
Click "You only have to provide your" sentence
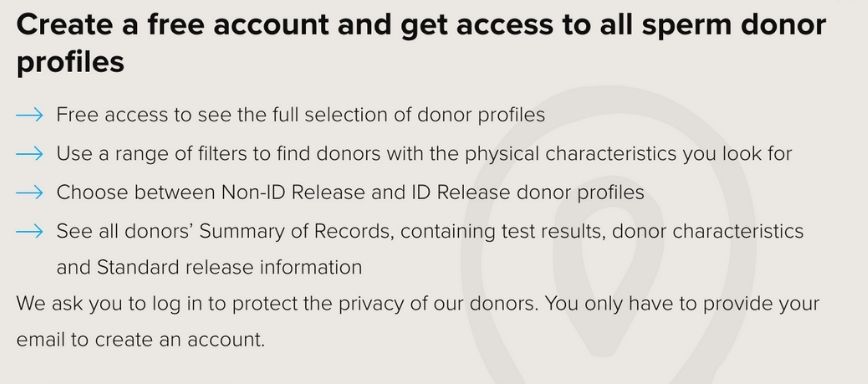pos(682,304)
